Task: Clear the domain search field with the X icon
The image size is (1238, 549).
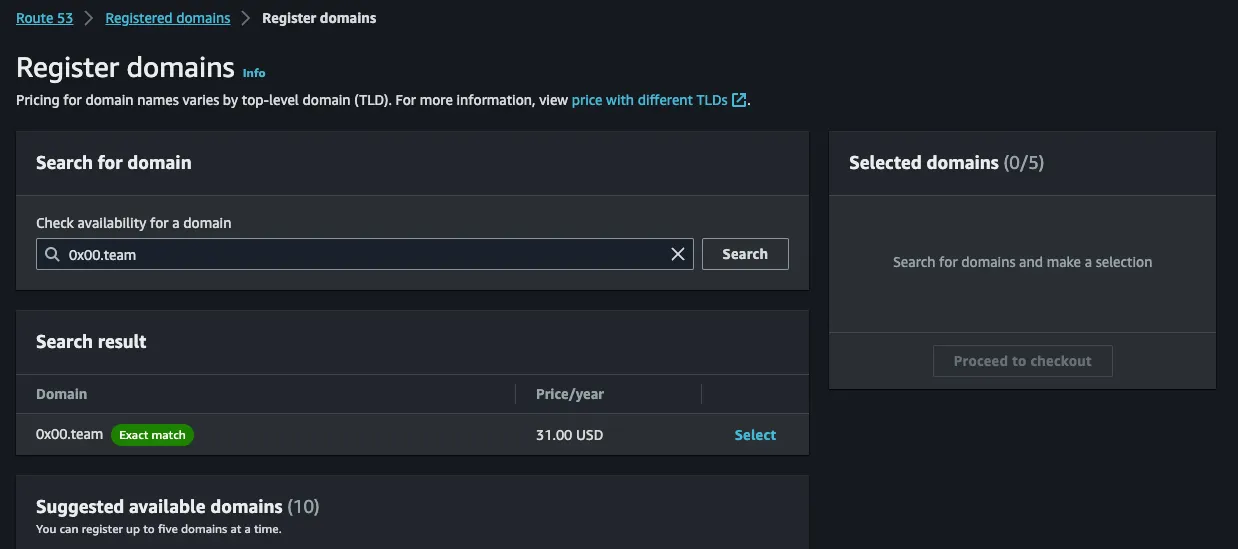Action: 678,254
